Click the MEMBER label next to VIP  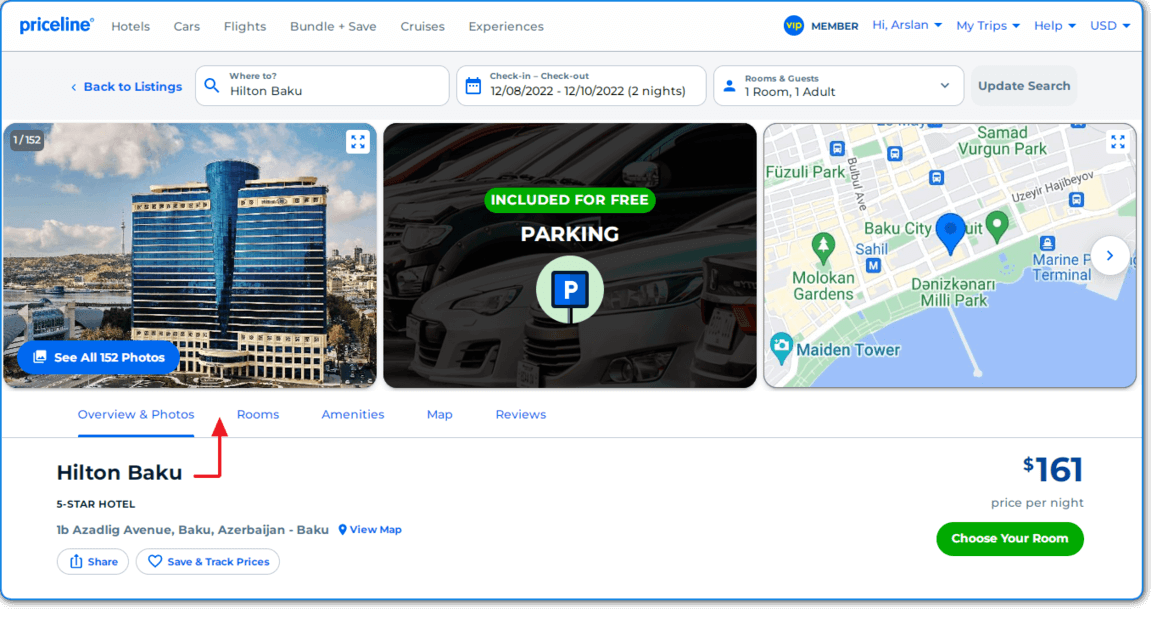coord(835,27)
